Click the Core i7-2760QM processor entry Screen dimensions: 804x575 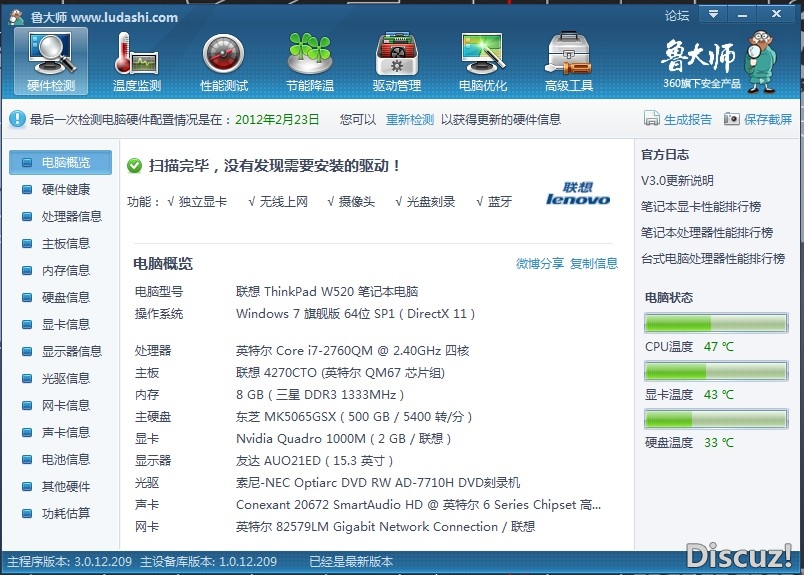click(x=352, y=351)
